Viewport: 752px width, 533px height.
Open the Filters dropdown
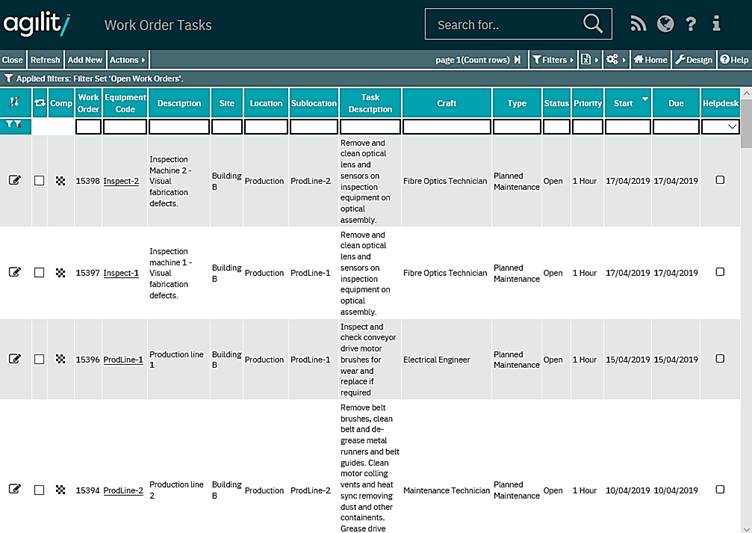(x=552, y=60)
